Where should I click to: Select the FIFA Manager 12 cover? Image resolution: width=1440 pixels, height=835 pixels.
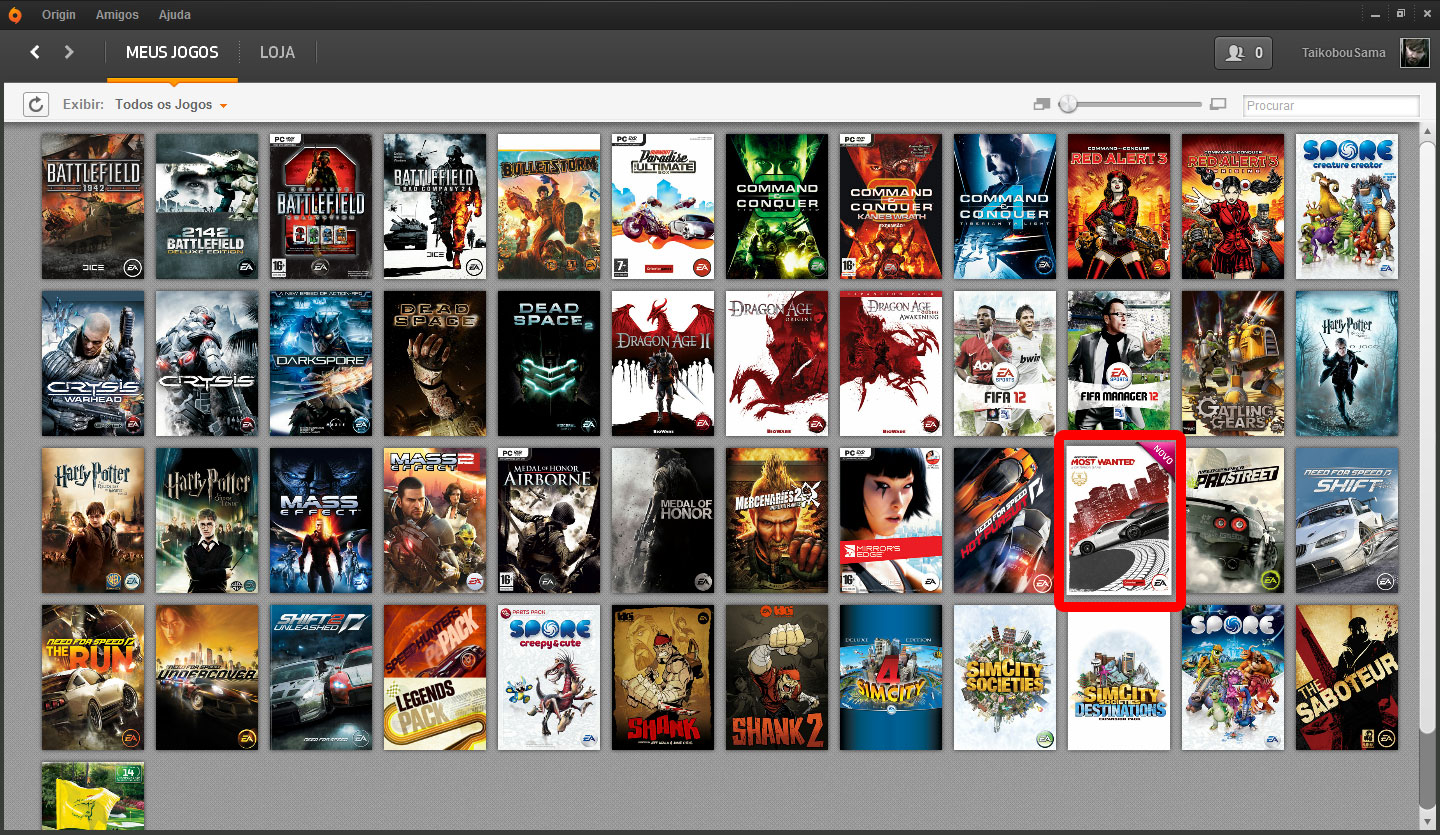[x=1119, y=363]
